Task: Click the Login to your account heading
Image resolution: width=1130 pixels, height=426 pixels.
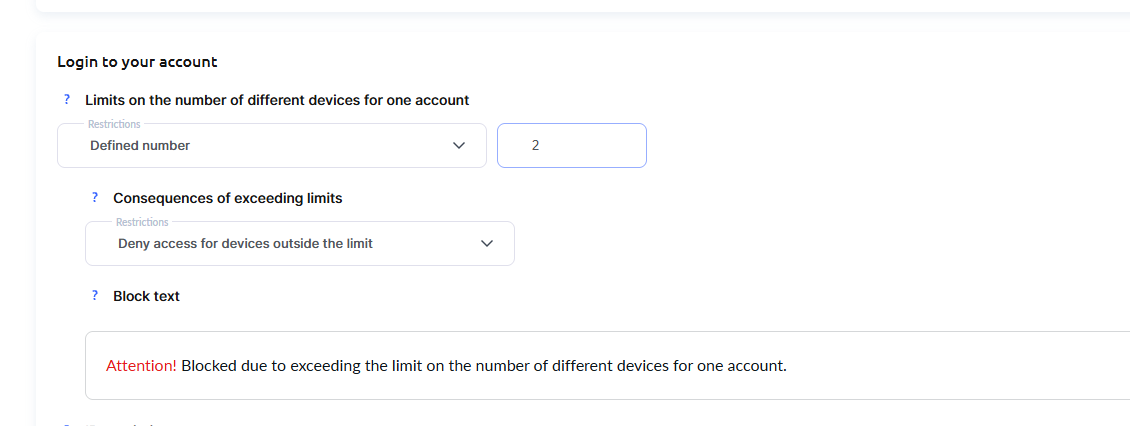Action: 137,62
